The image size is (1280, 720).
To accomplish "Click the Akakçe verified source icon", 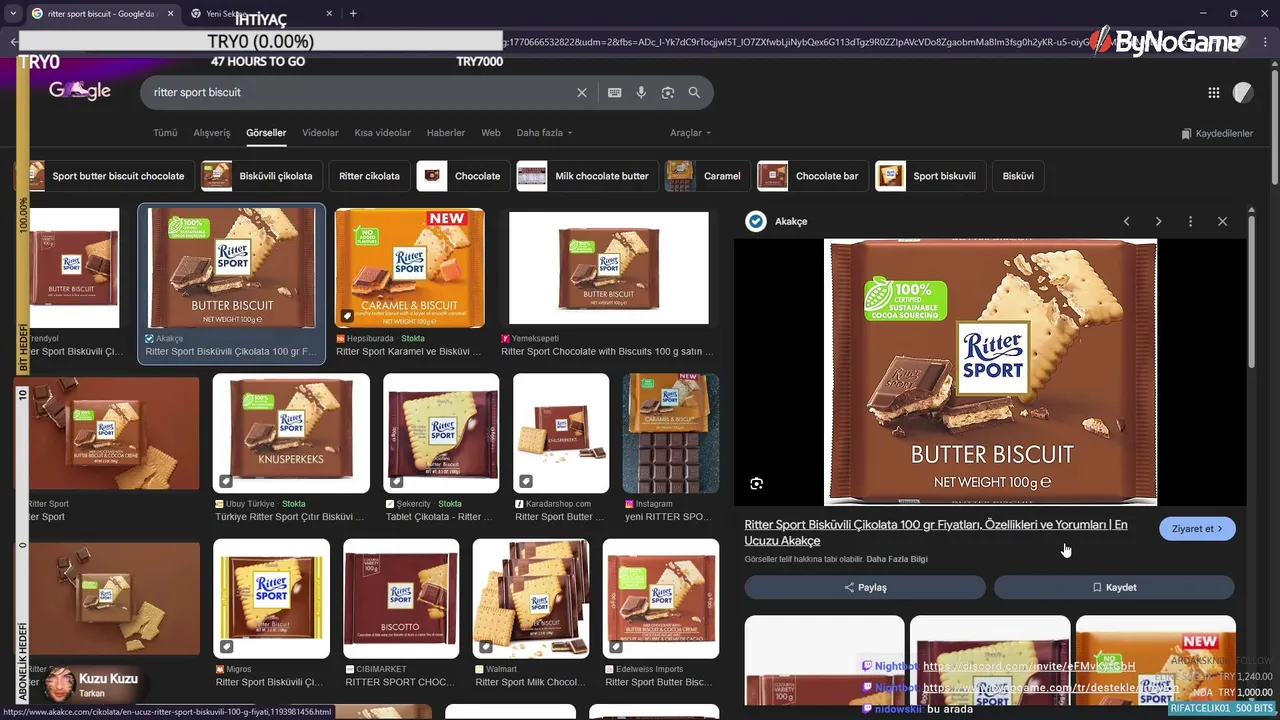I will click(757, 221).
